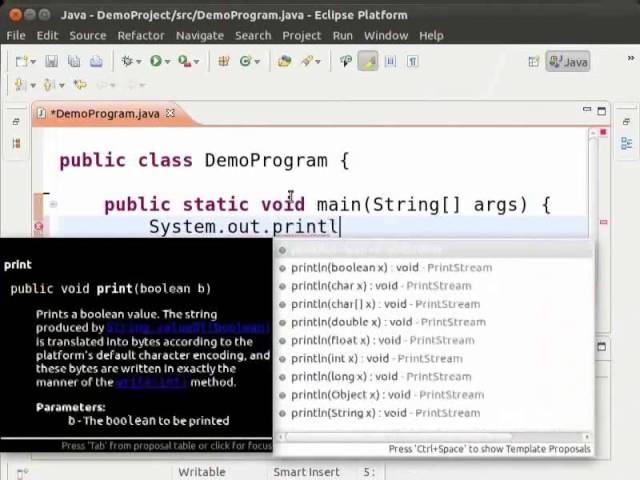Open the Debug configurations dropdown arrow
The width and height of the screenshot is (640, 480).
139,62
